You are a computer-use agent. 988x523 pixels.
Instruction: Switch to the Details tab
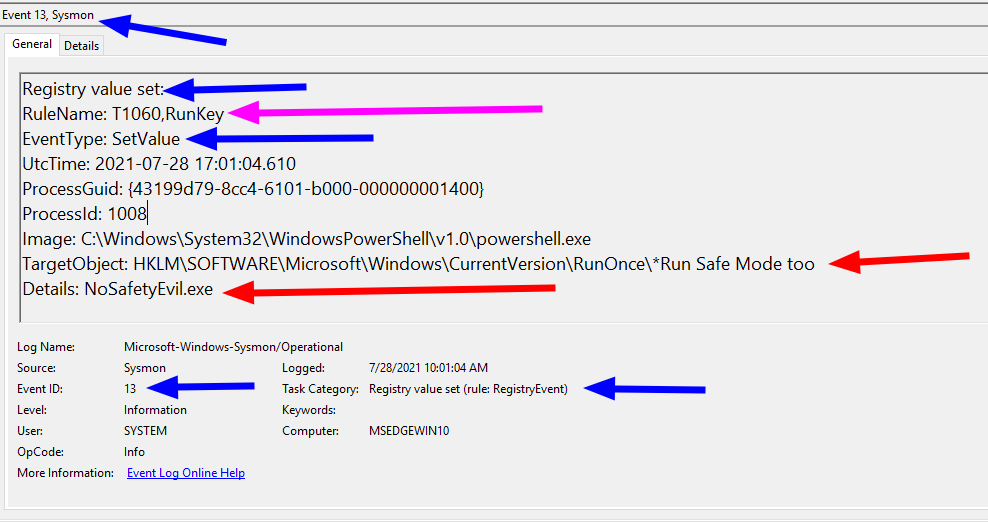click(82, 45)
